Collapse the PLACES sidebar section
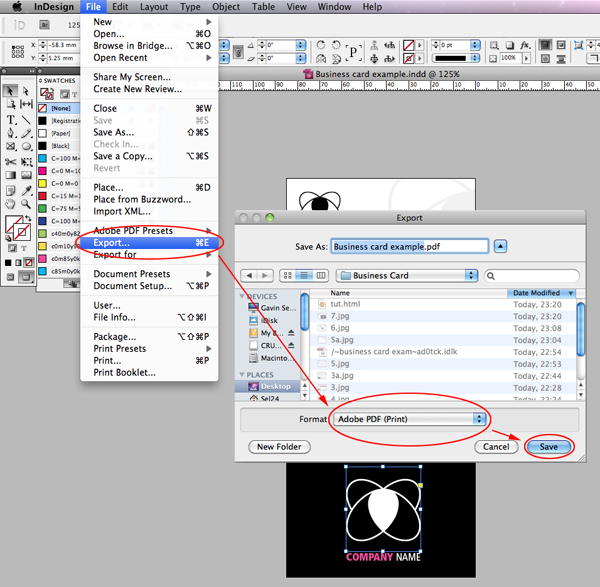The height and width of the screenshot is (587, 600). coord(242,375)
